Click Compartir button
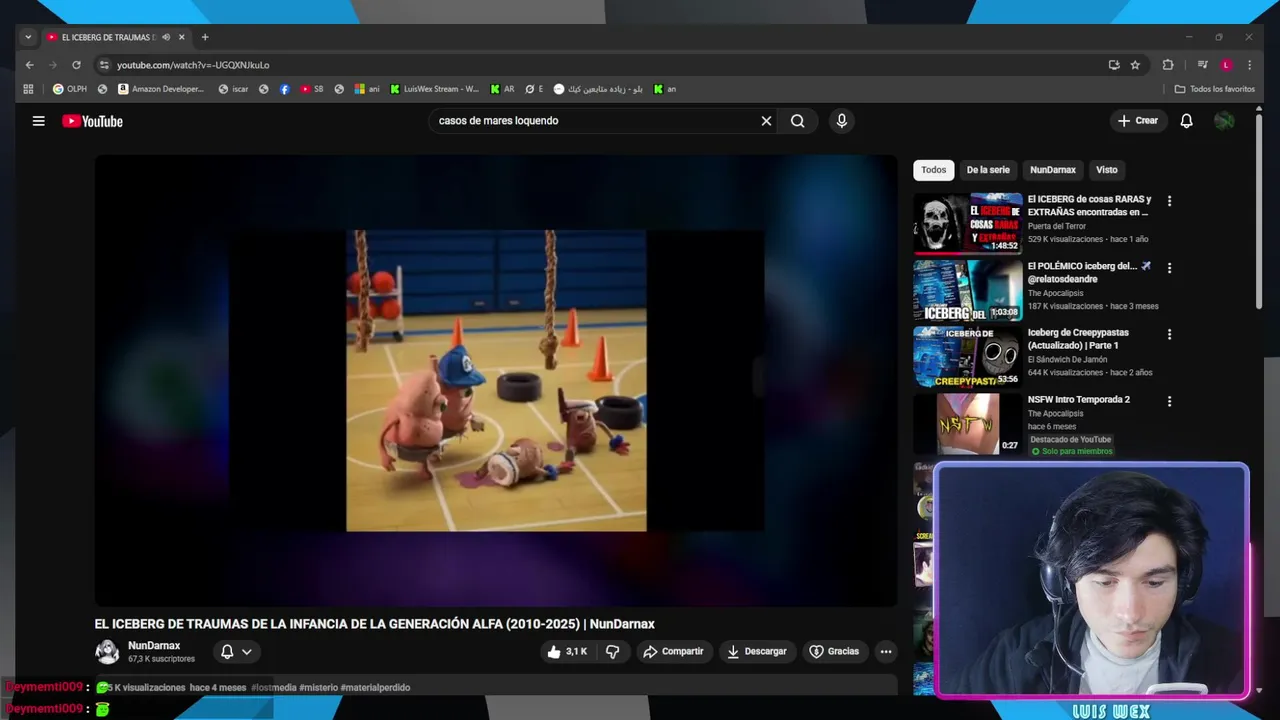Screen dimensions: 1280x720 (674, 651)
